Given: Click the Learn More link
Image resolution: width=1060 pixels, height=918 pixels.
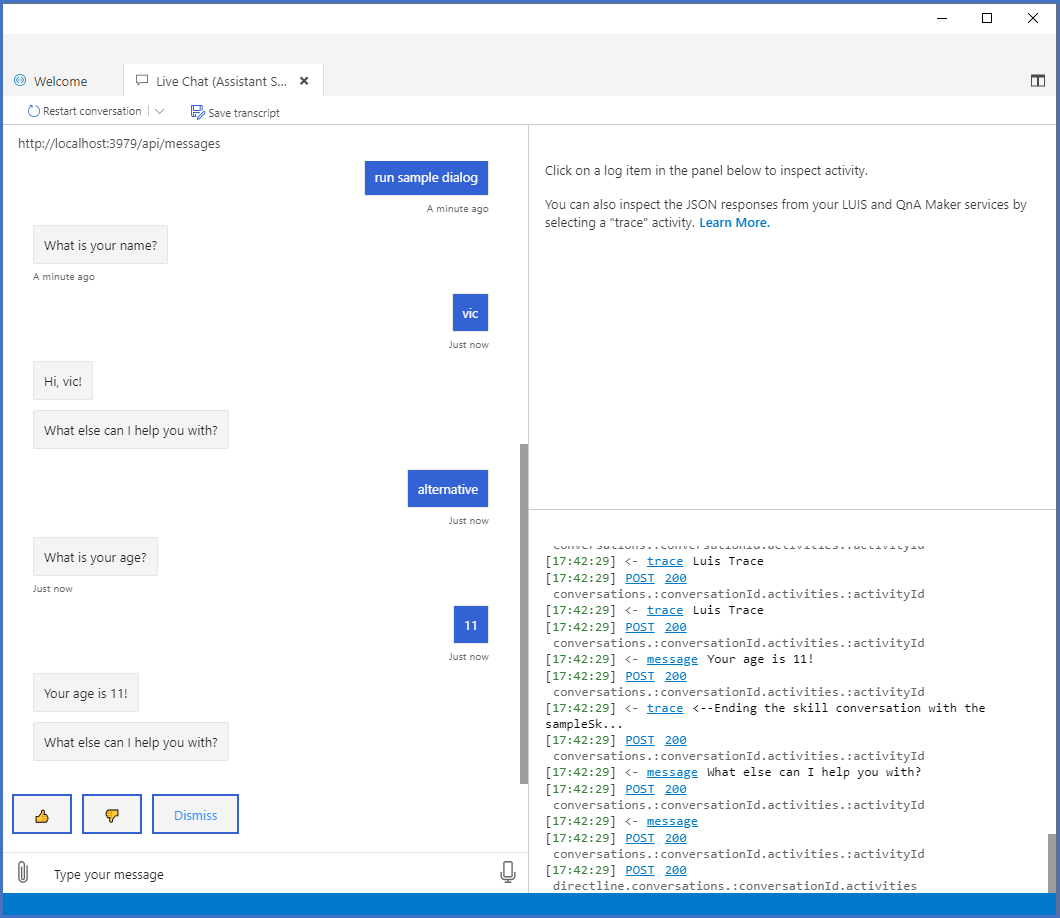Looking at the screenshot, I should (734, 222).
